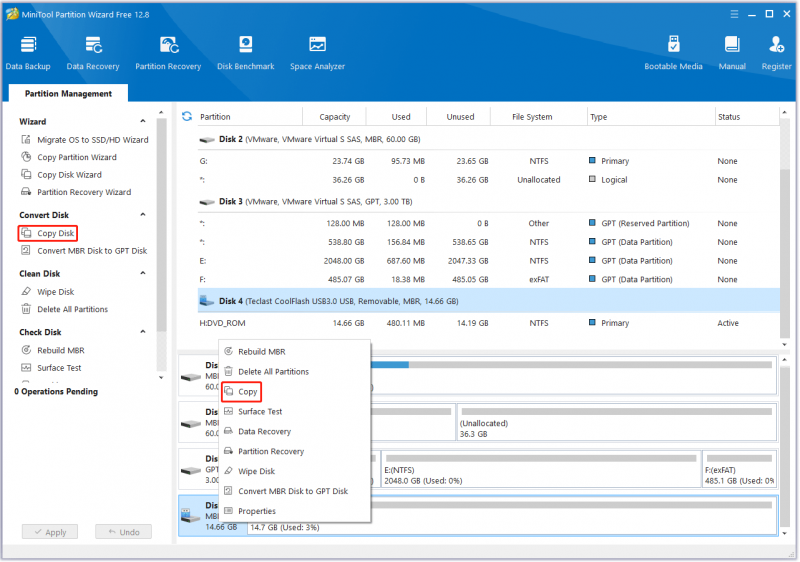Collapse the Check Disk section

tap(143, 332)
